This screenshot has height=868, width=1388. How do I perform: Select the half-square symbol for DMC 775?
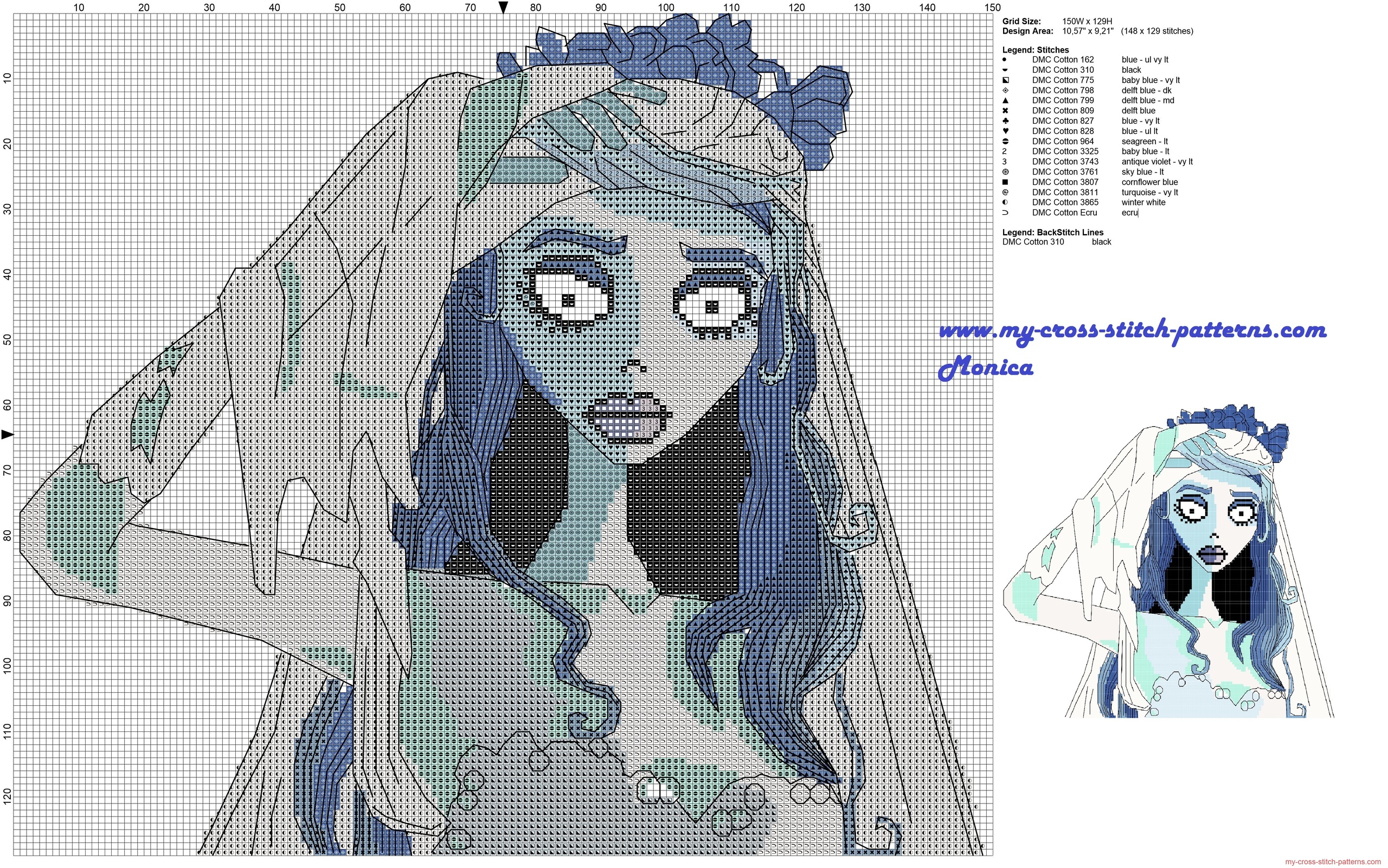(x=1005, y=80)
